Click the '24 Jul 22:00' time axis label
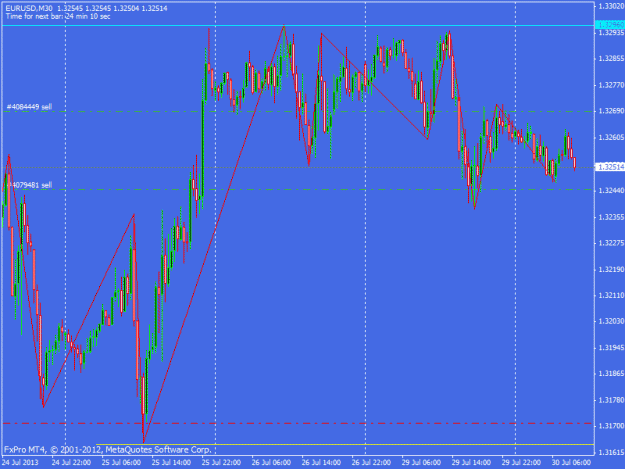This screenshot has width=625, height=469. coord(71,462)
